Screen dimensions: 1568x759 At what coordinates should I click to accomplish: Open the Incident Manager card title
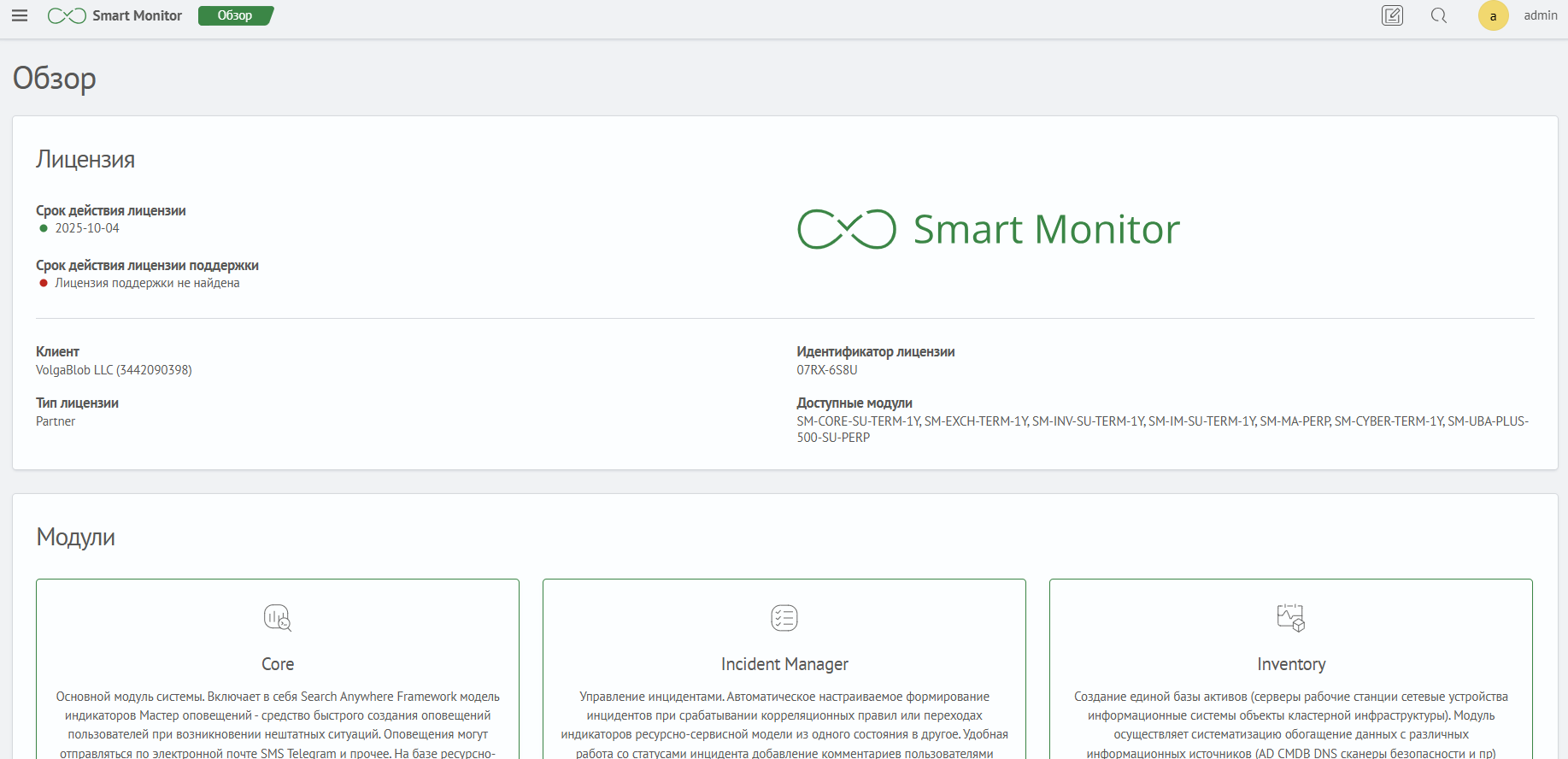pos(784,664)
